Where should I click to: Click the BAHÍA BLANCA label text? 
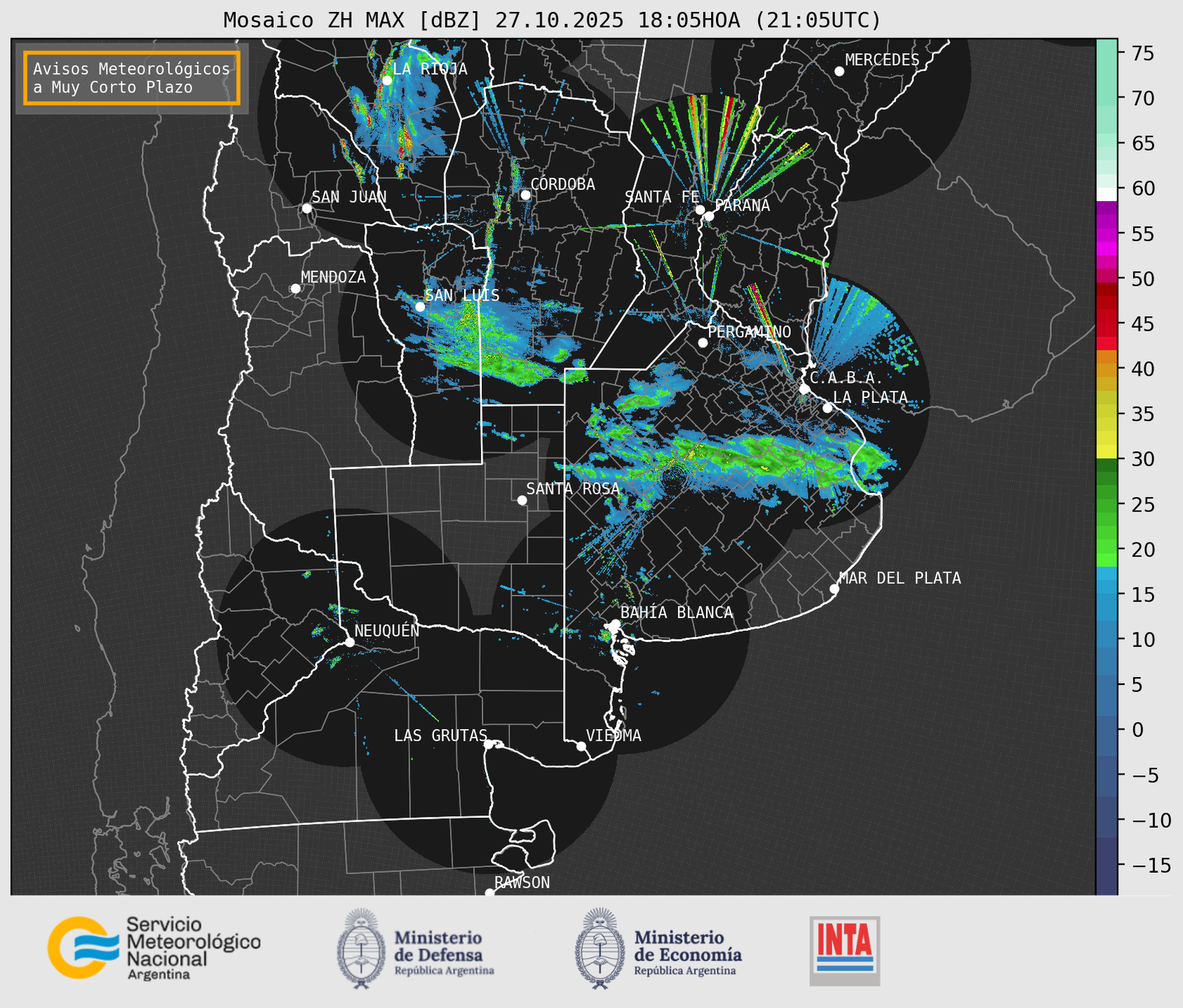[x=677, y=613]
